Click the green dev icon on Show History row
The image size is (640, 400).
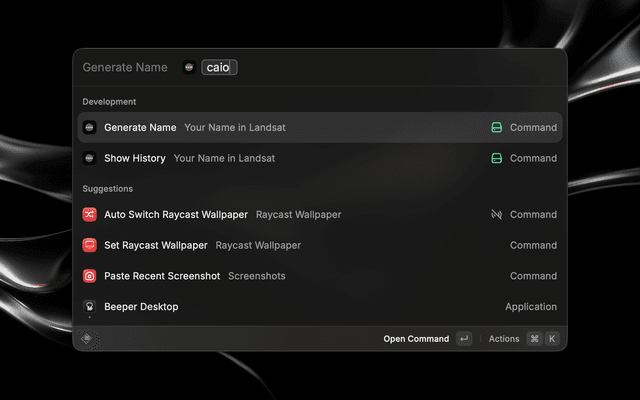[496, 158]
